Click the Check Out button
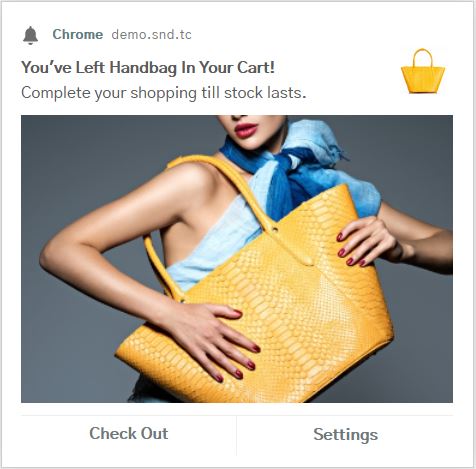 point(129,434)
